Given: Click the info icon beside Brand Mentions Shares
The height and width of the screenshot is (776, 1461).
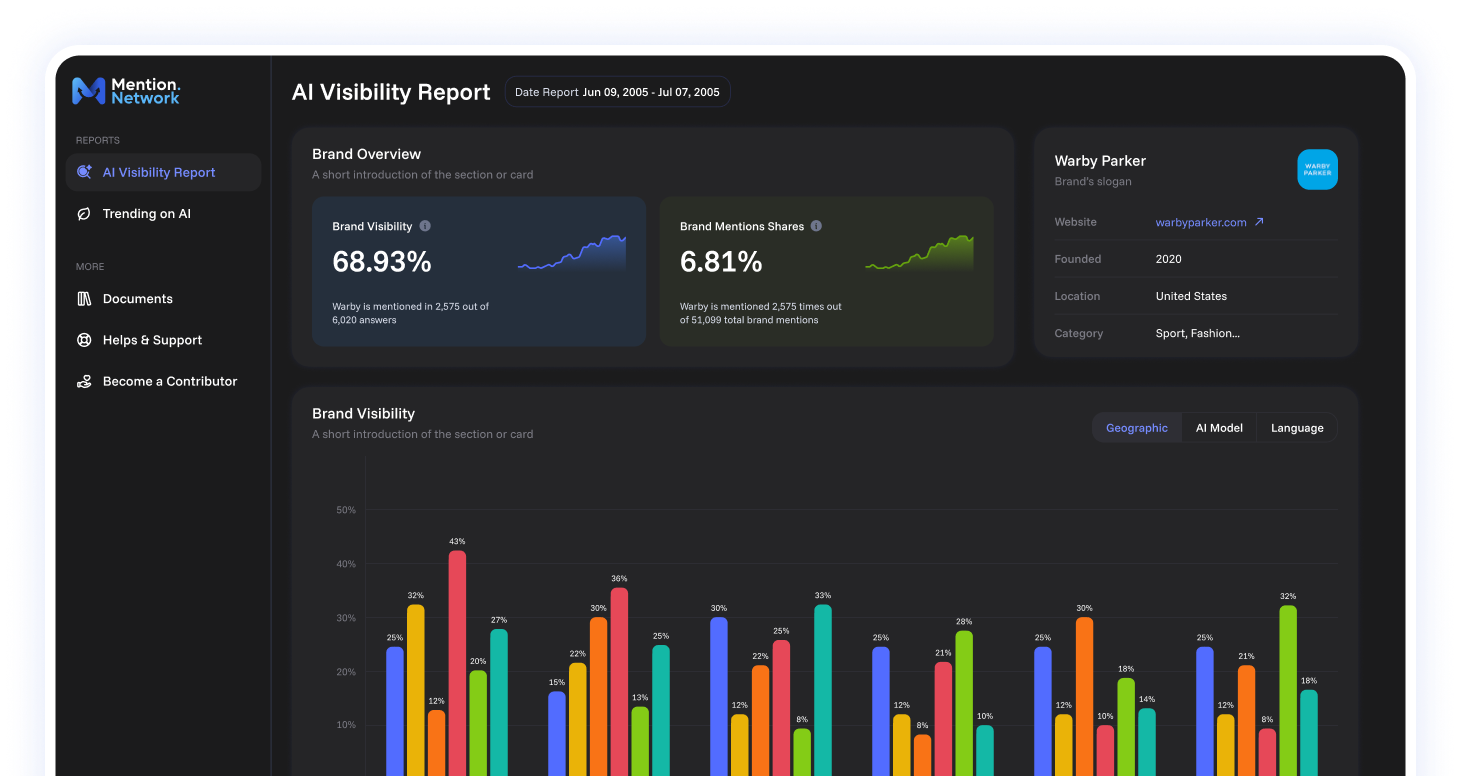Looking at the screenshot, I should pos(816,226).
